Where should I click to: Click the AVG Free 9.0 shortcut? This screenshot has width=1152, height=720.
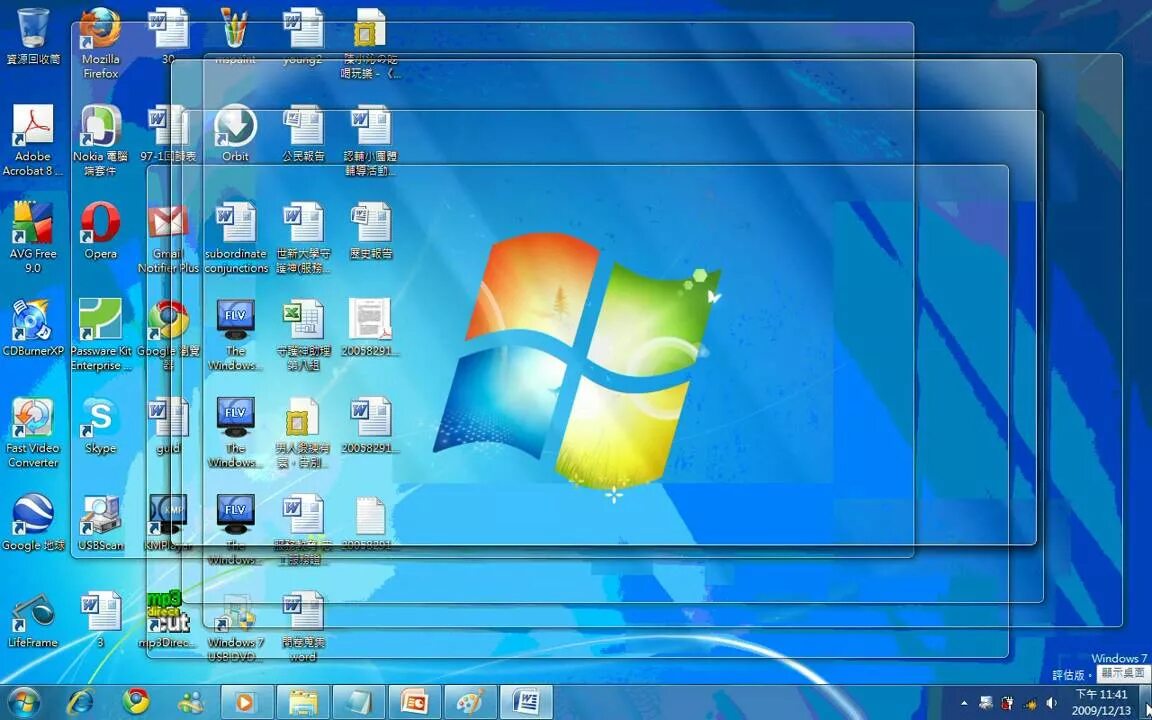point(33,238)
